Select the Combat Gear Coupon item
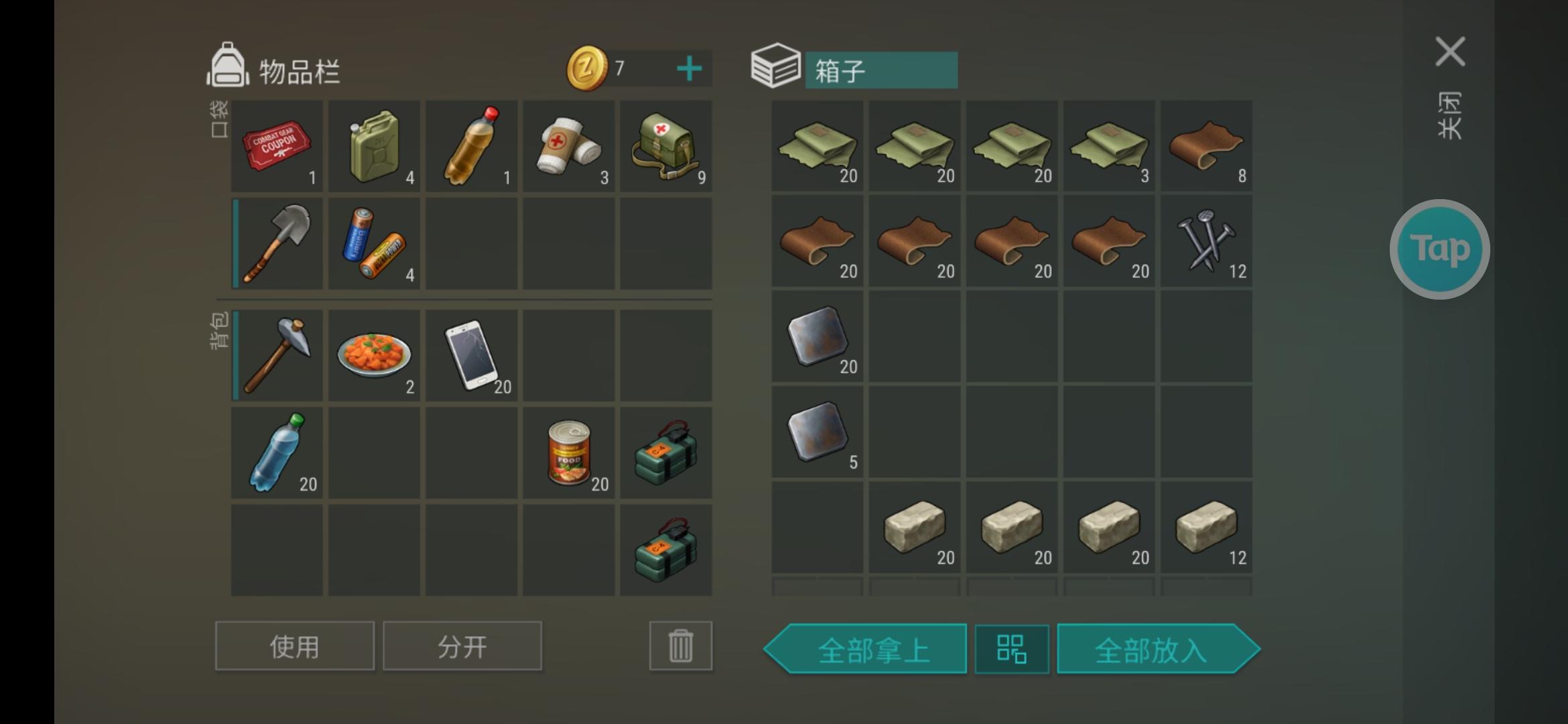The width and height of the screenshot is (1568, 724). pyautogui.click(x=277, y=146)
